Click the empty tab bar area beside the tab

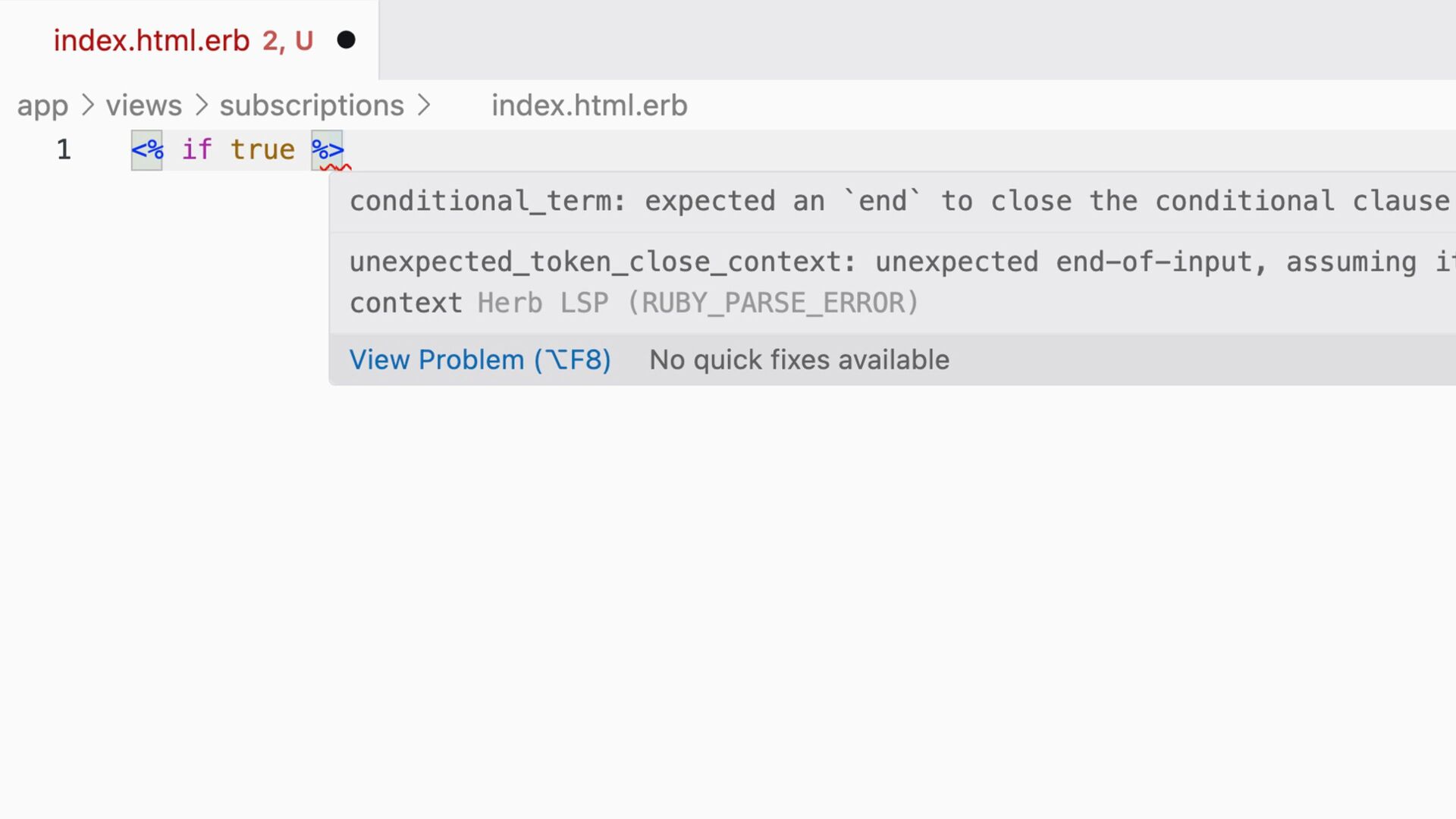point(910,39)
